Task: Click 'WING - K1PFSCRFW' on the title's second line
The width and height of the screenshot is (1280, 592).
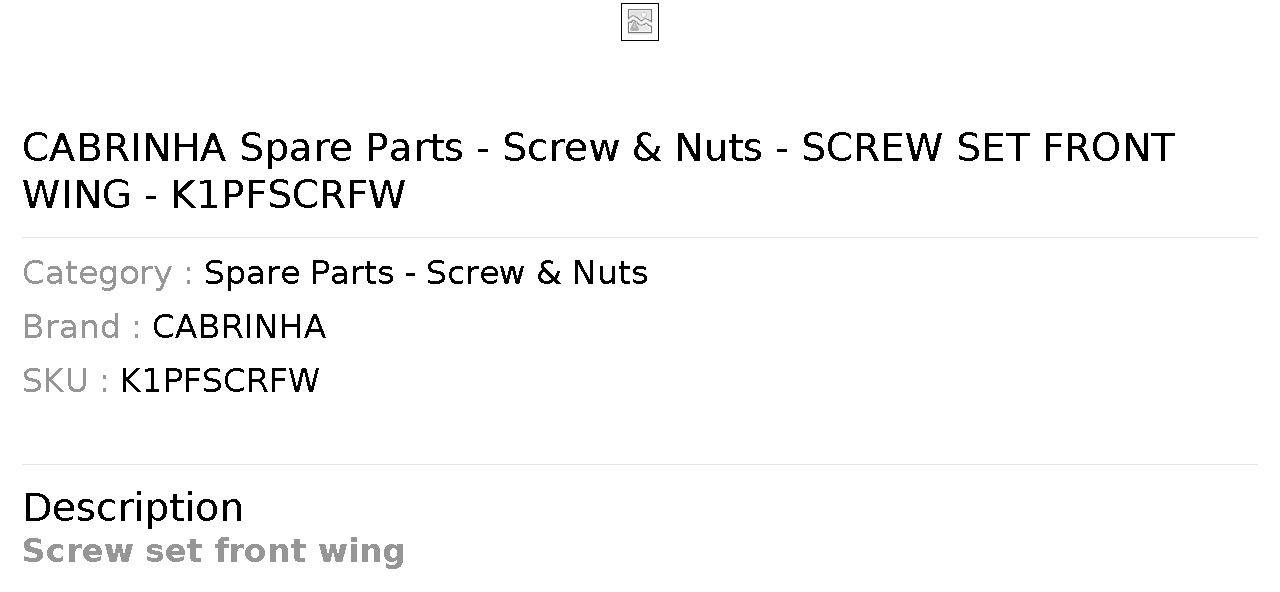Action: click(214, 195)
